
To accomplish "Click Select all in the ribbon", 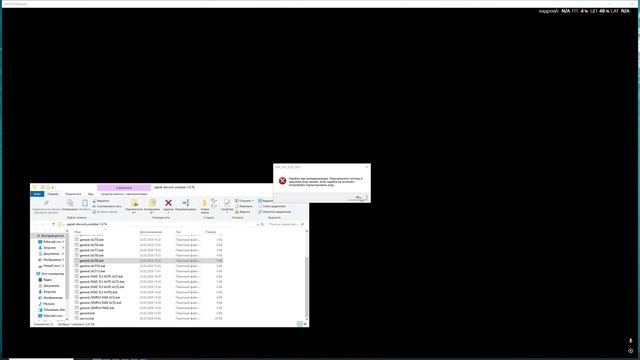I will (x=266, y=201).
